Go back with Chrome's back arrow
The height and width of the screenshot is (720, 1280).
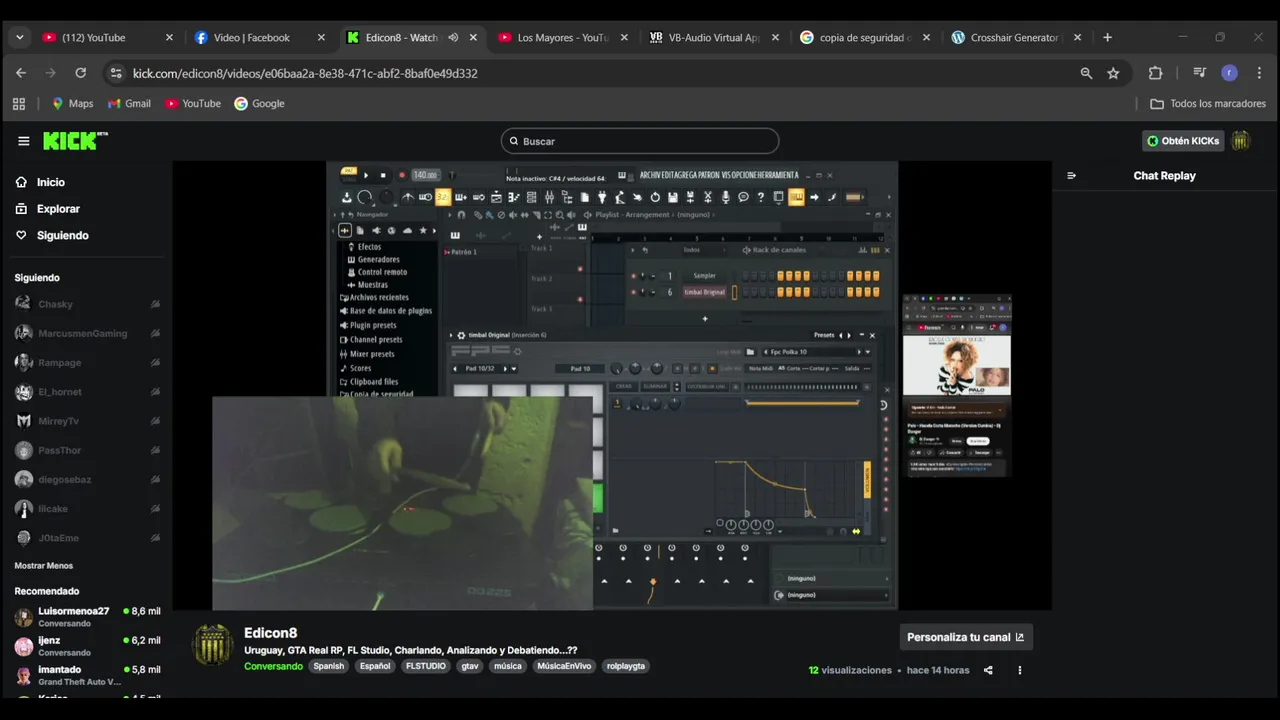pos(21,73)
